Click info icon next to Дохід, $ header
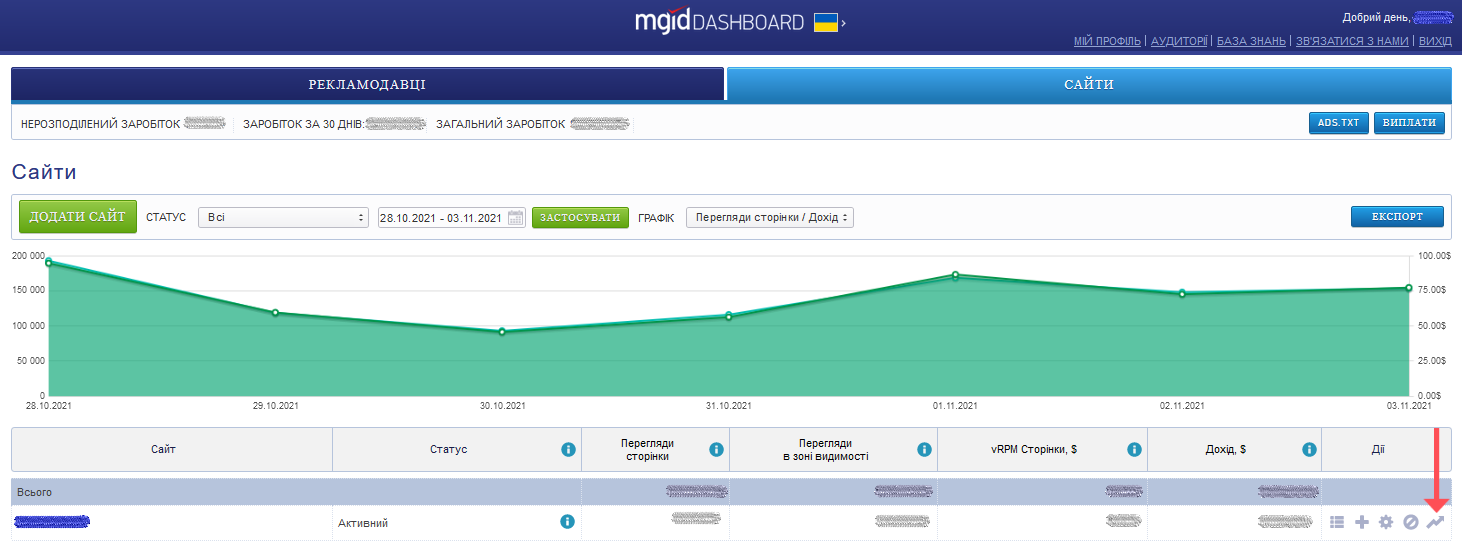The width and height of the screenshot is (1462, 544). (1309, 450)
